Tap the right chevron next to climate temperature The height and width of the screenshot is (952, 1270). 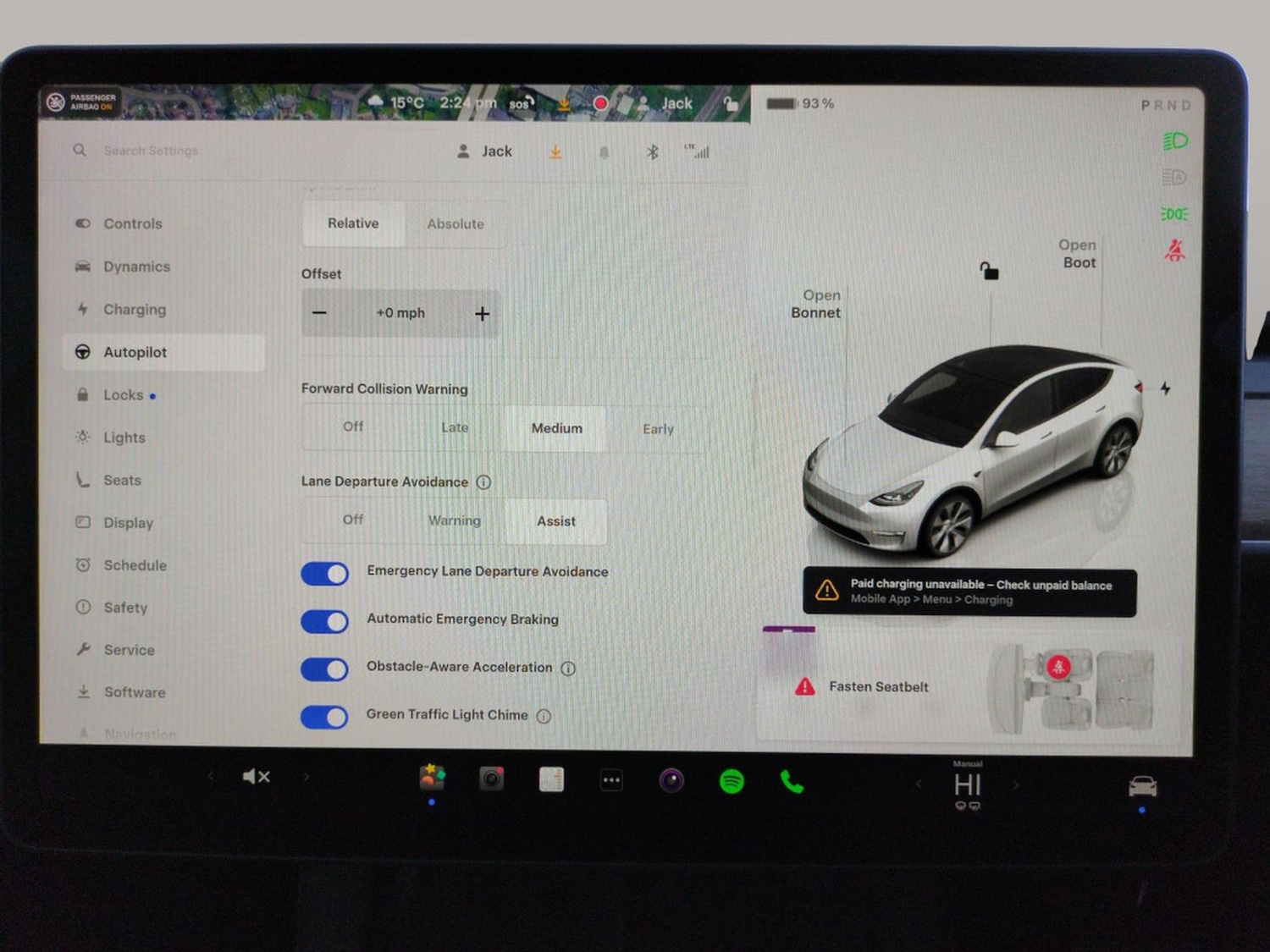(x=1014, y=785)
